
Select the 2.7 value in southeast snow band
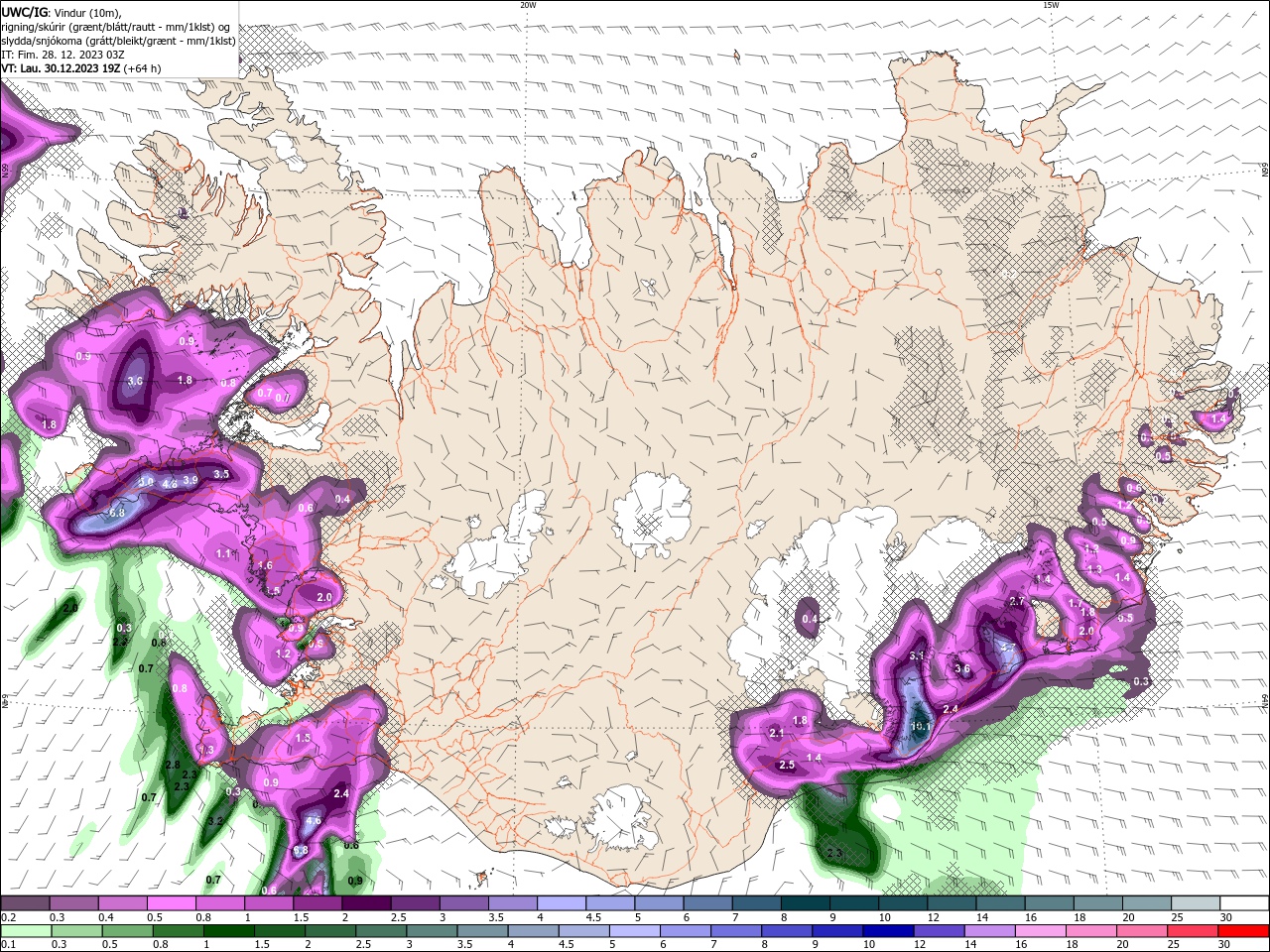click(1016, 601)
